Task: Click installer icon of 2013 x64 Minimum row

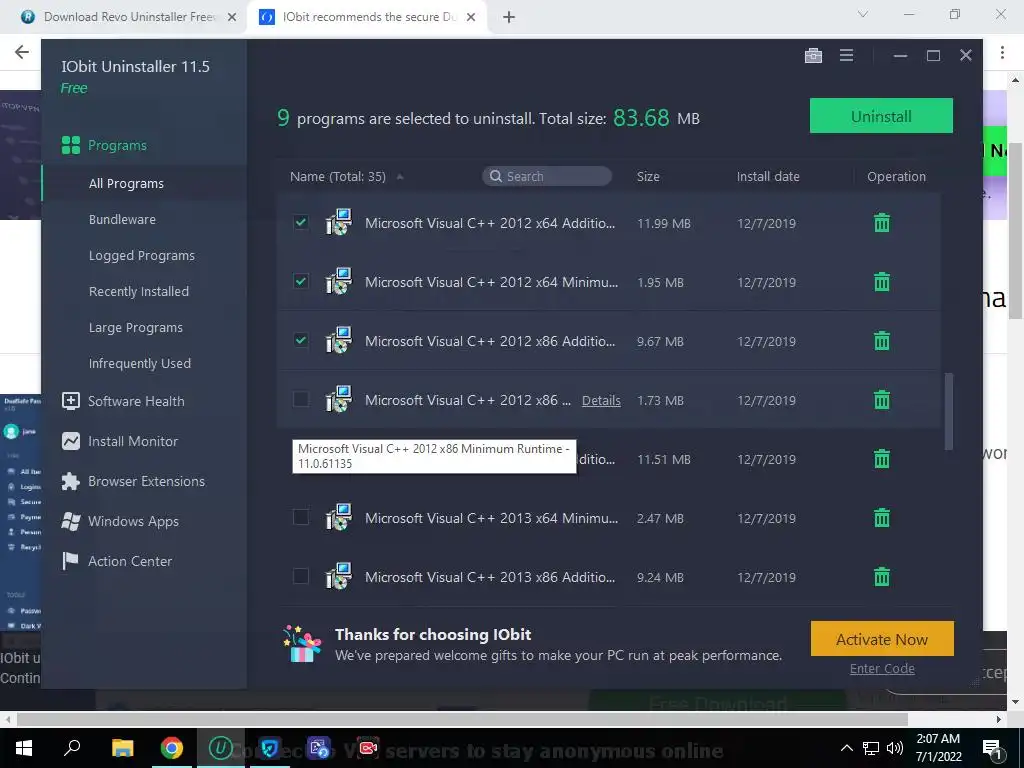Action: tap(339, 517)
